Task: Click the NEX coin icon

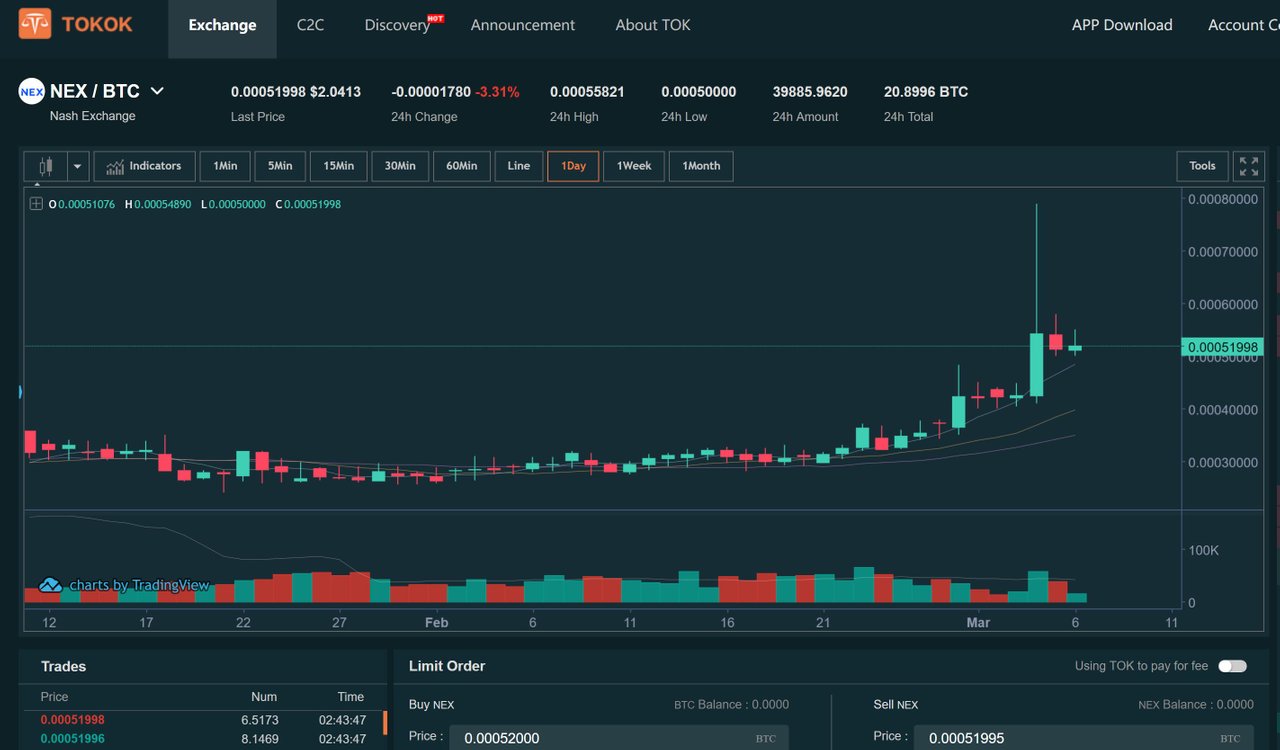Action: click(x=32, y=92)
